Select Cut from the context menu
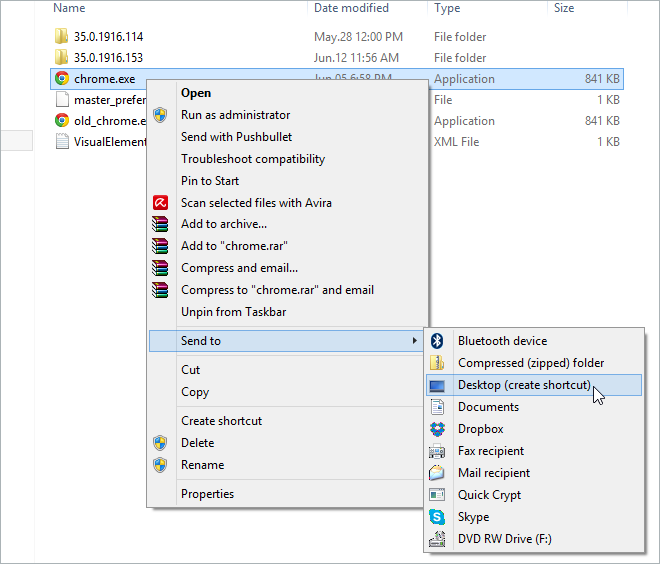 286,370
